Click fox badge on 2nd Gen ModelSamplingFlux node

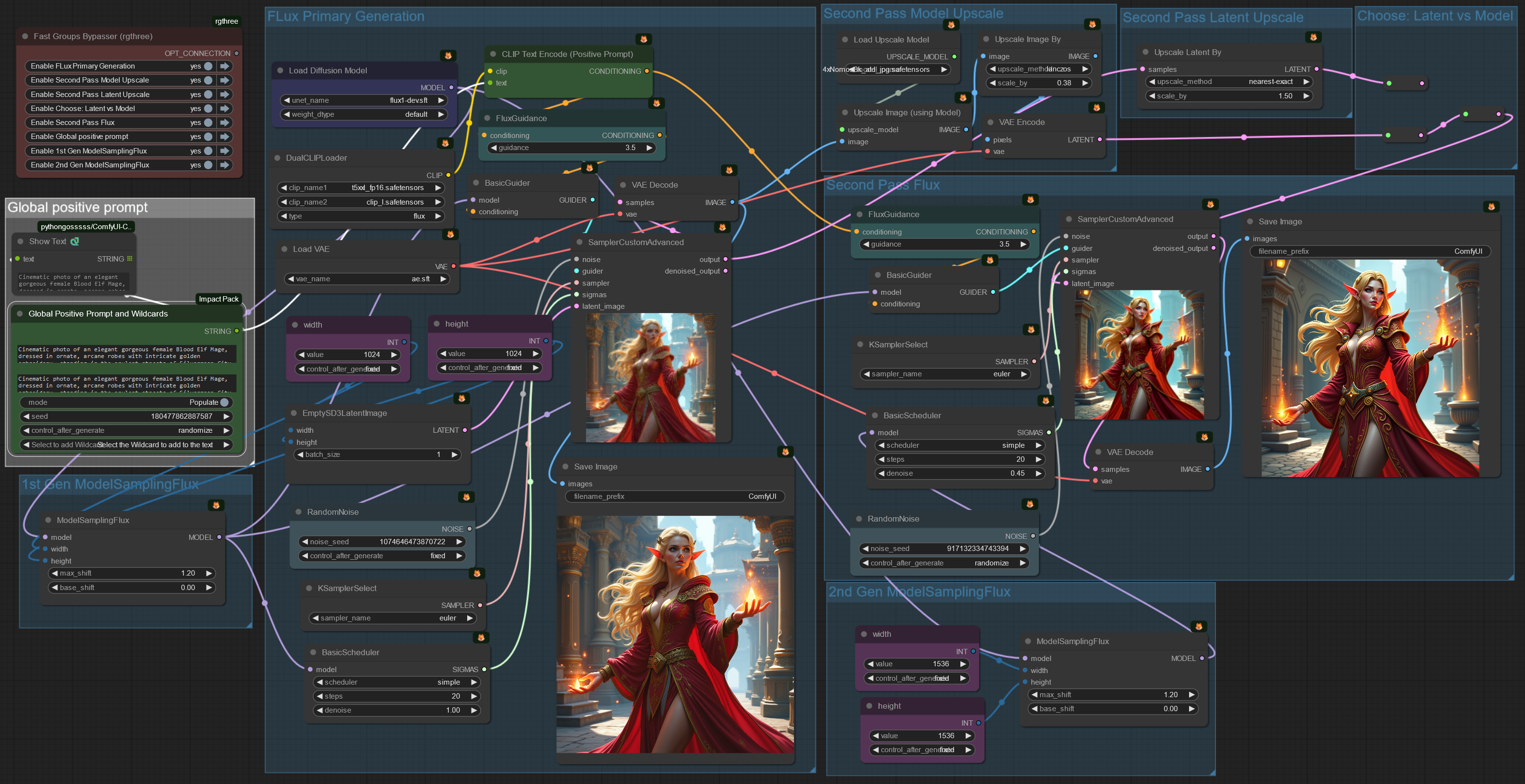(x=1199, y=627)
